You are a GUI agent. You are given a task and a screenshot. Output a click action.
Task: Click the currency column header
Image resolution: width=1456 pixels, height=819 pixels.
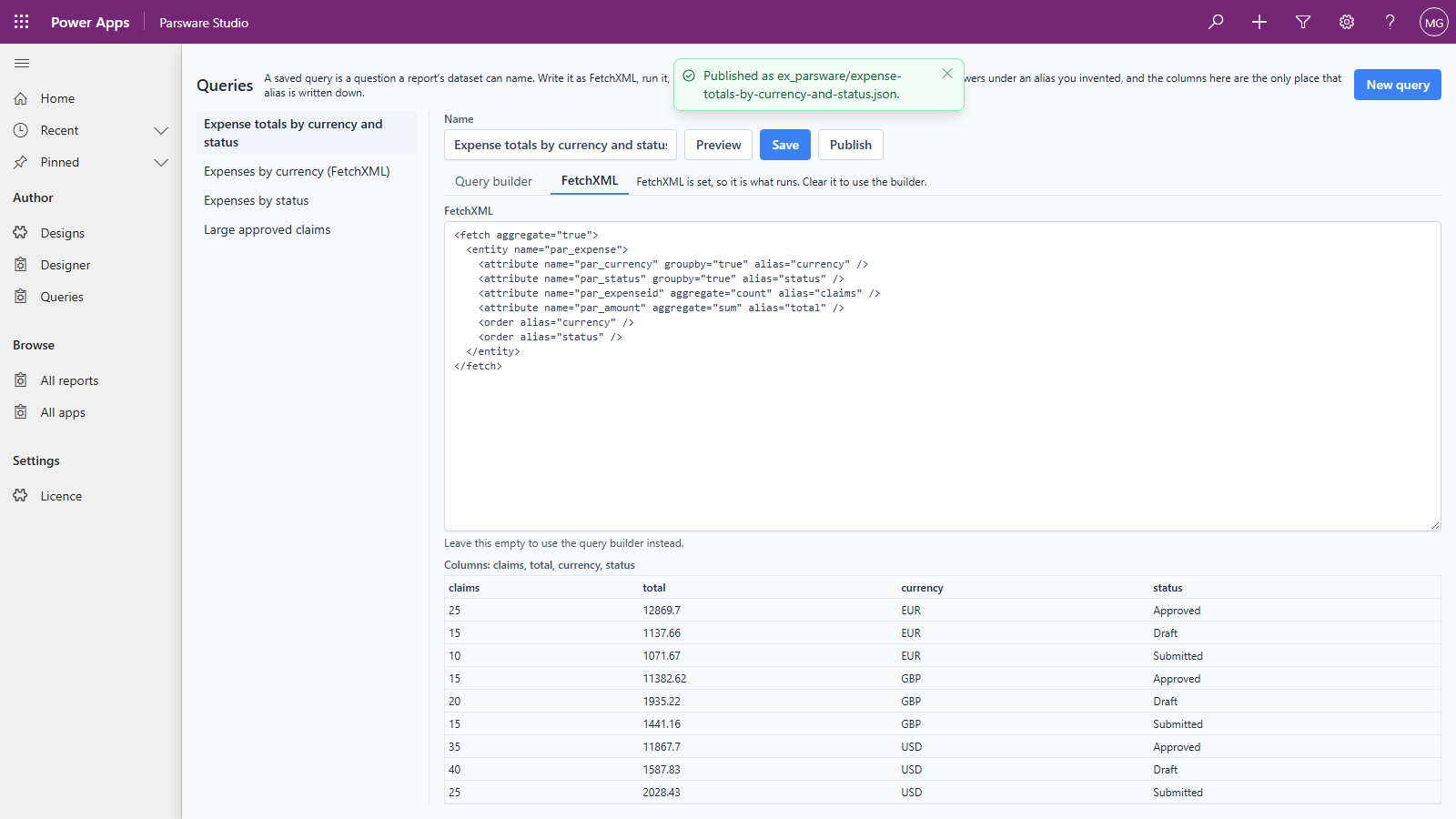click(x=922, y=588)
